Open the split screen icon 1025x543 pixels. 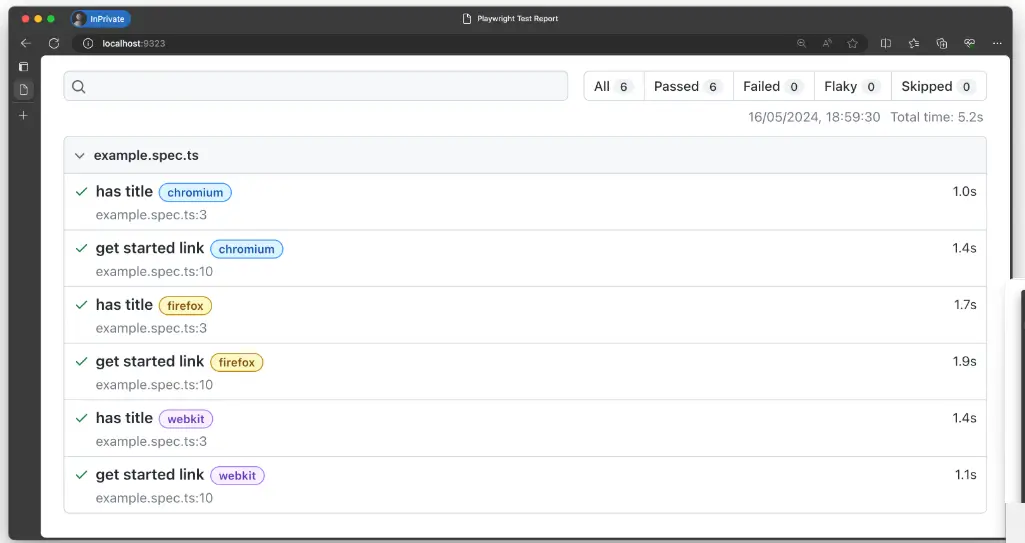886,43
